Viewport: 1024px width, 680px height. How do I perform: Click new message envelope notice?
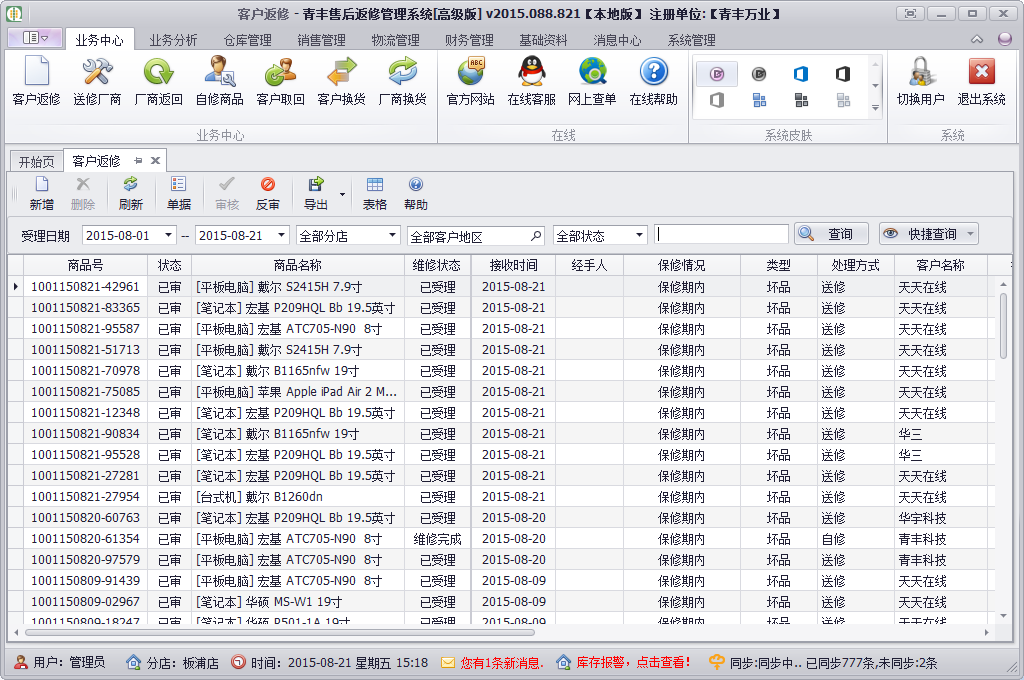click(x=492, y=663)
